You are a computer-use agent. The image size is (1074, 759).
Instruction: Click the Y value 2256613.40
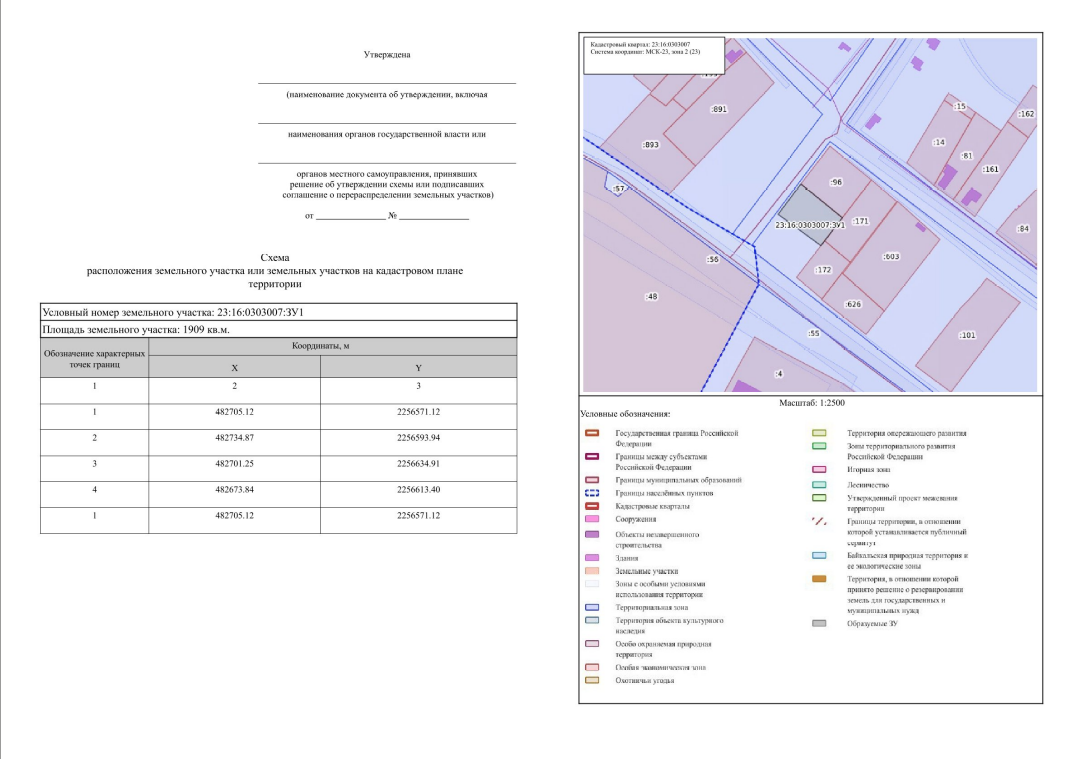419,490
